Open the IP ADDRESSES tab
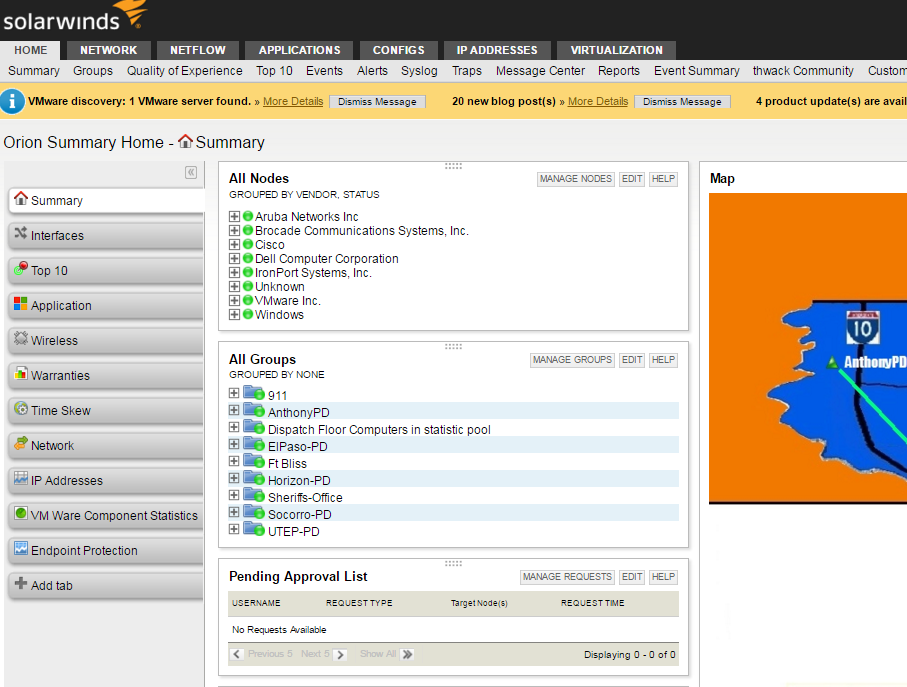Screen dimensions: 907x687 (497, 50)
